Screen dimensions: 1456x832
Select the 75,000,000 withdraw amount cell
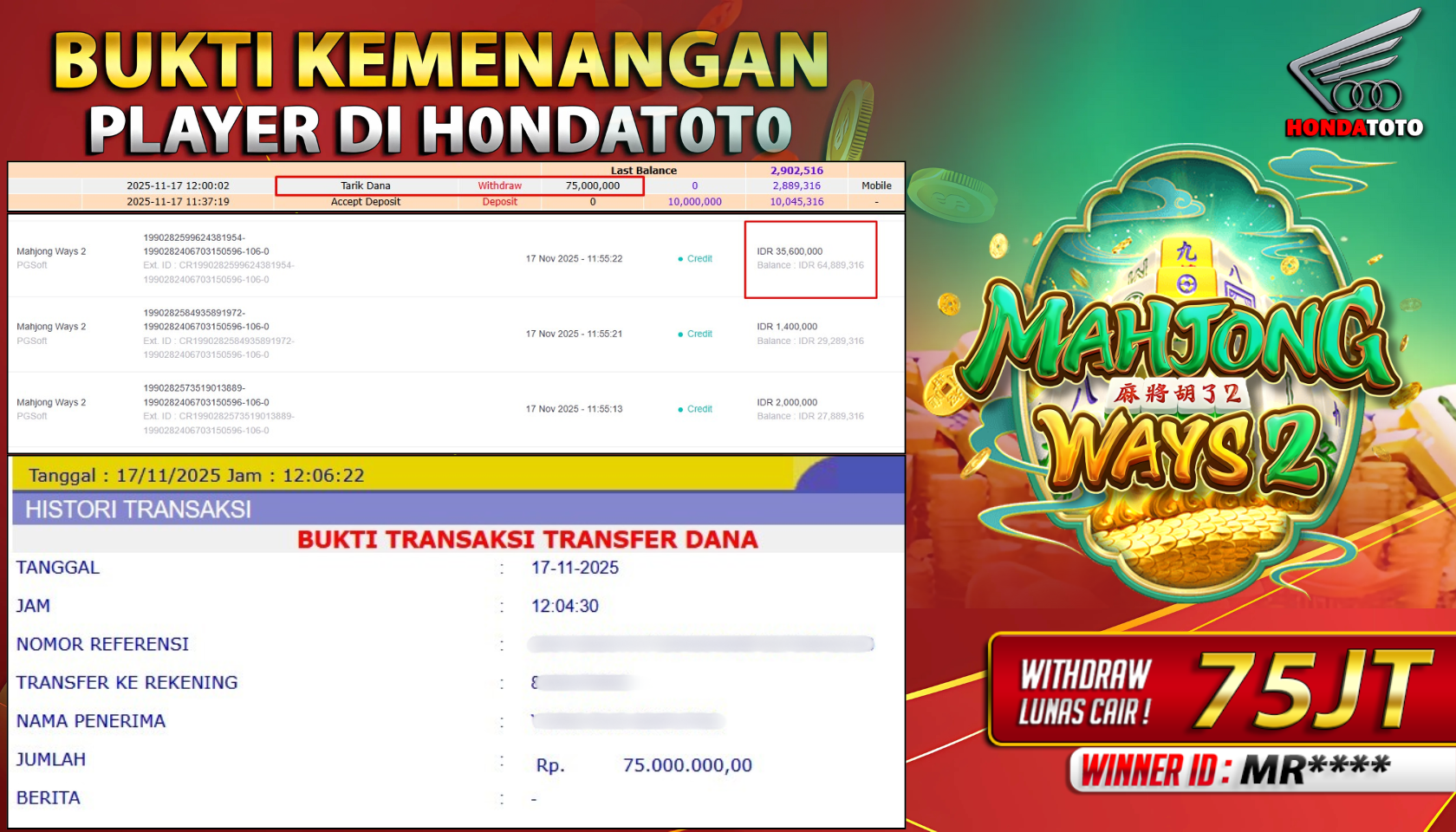[593, 185]
